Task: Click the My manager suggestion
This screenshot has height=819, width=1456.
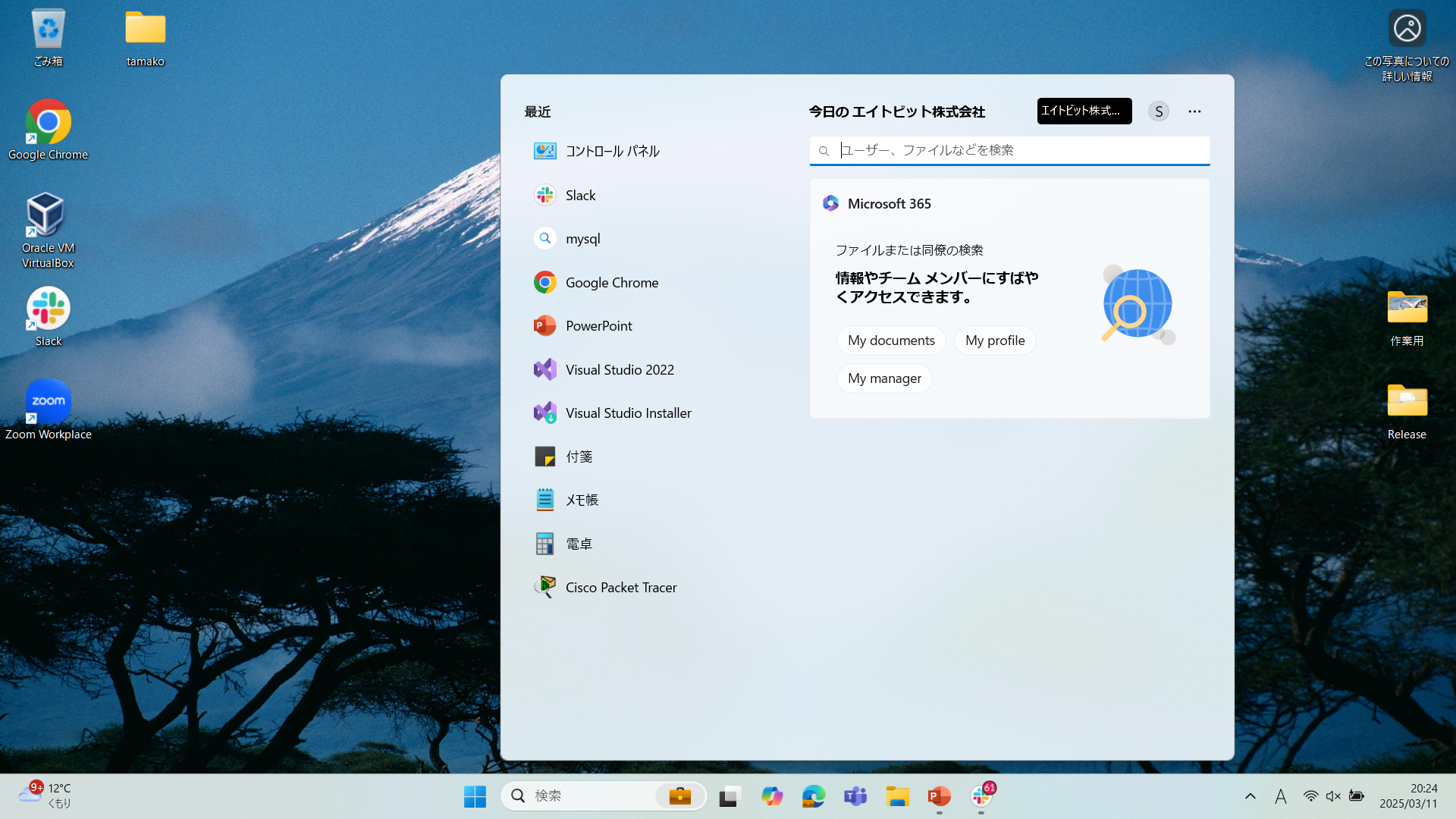Action: 884,378
